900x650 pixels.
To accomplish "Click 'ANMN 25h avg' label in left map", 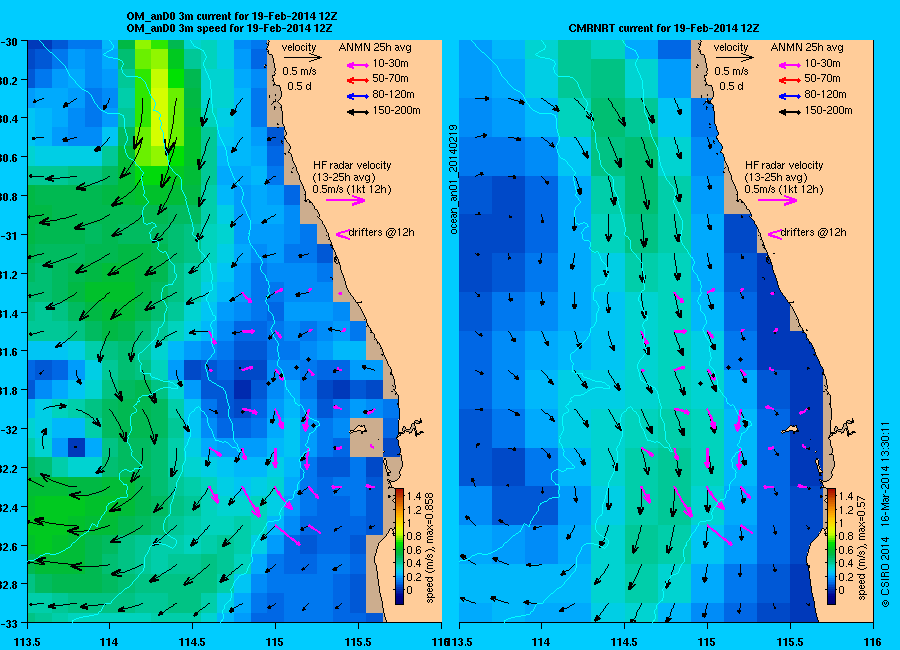I will (375, 48).
